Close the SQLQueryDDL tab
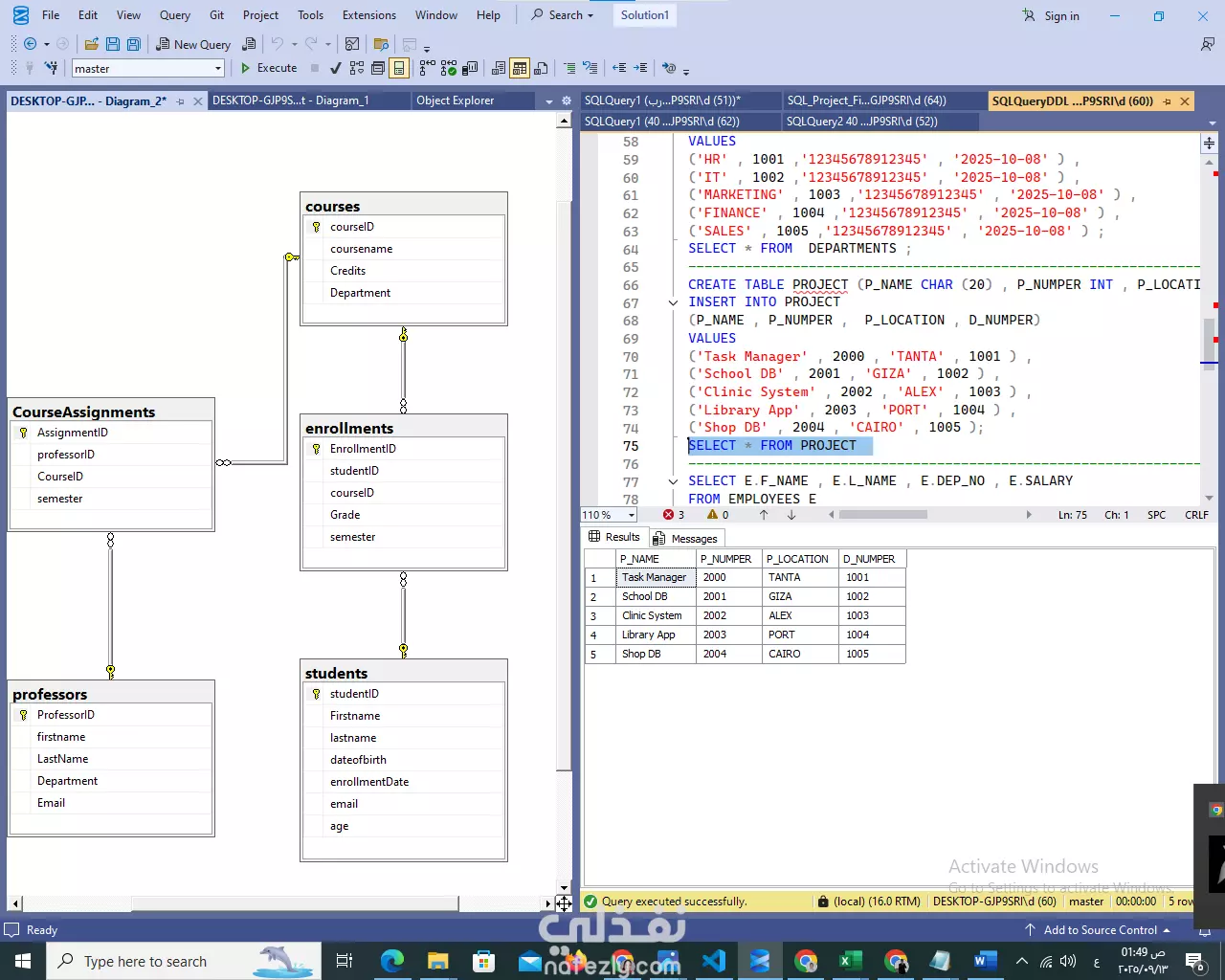The image size is (1225, 980). [x=1185, y=100]
